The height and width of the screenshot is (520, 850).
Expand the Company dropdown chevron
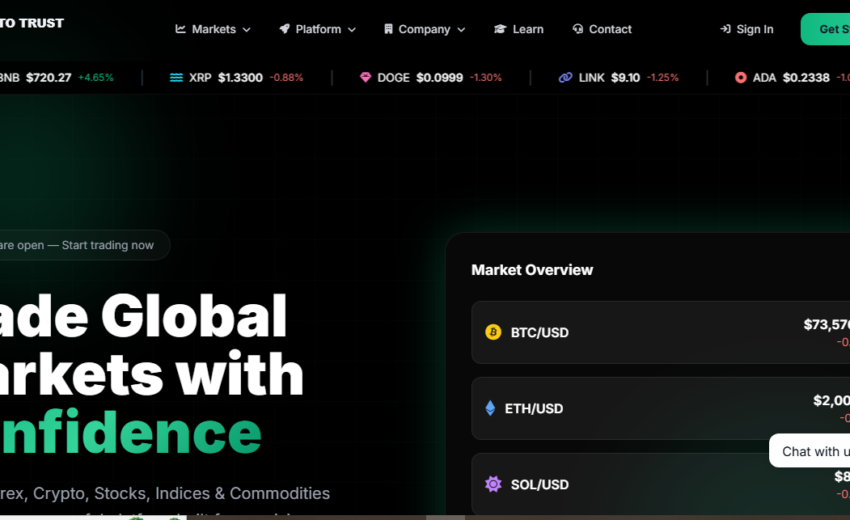point(461,30)
